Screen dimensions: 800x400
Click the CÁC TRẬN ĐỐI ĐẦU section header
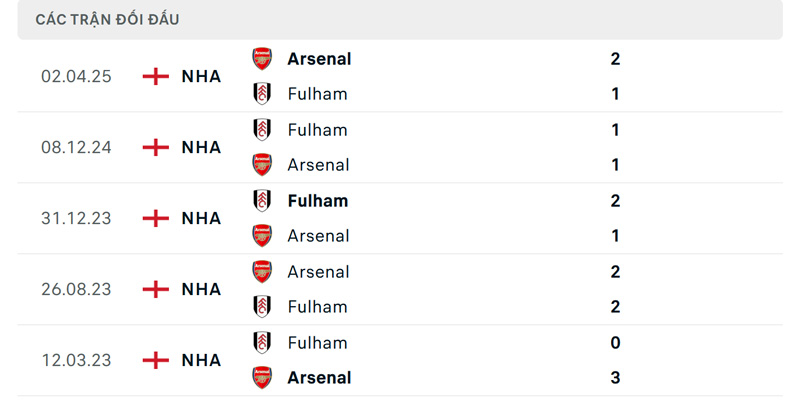tap(107, 19)
